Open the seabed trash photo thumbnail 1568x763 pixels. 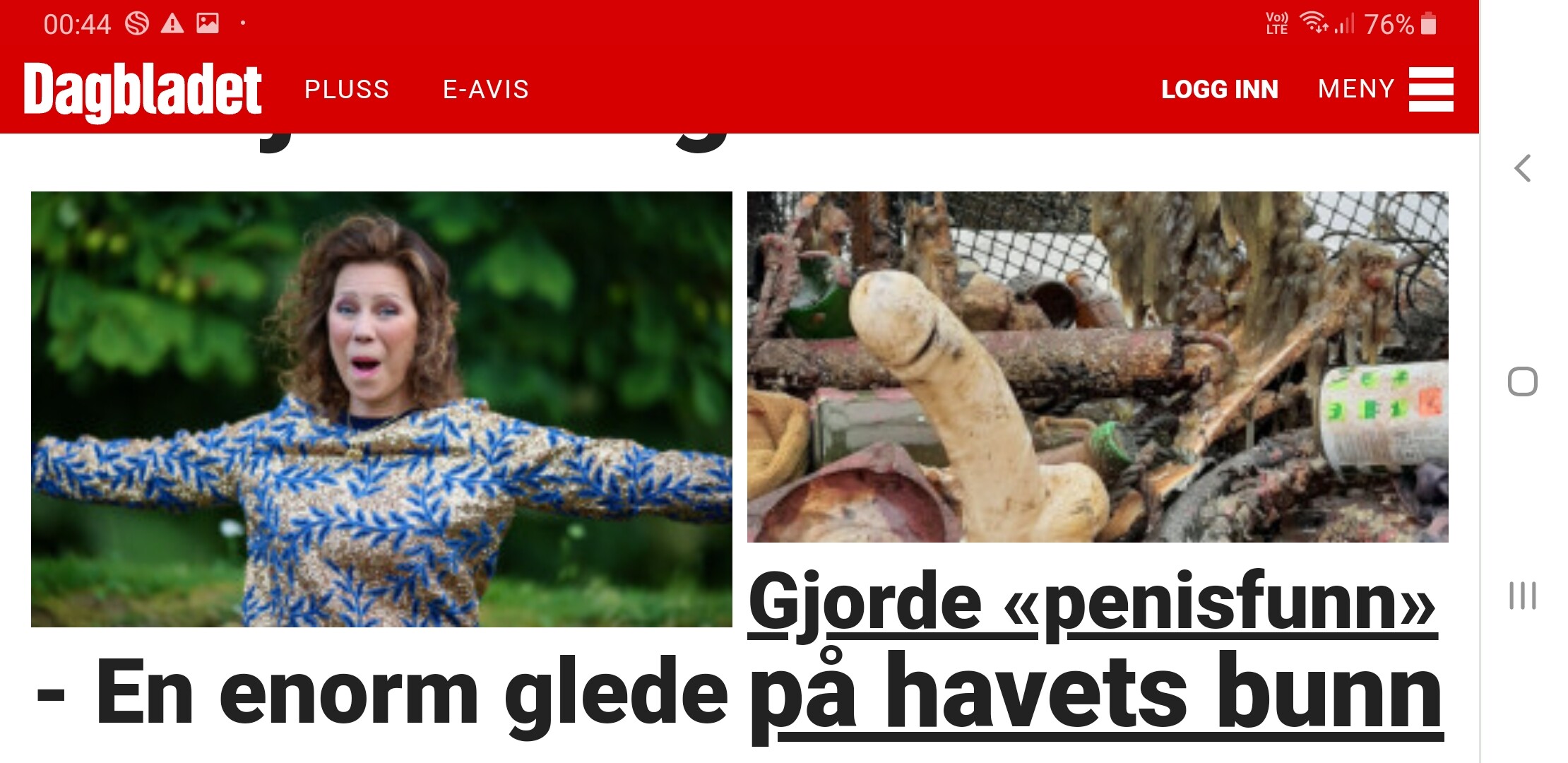pyautogui.click(x=1098, y=367)
